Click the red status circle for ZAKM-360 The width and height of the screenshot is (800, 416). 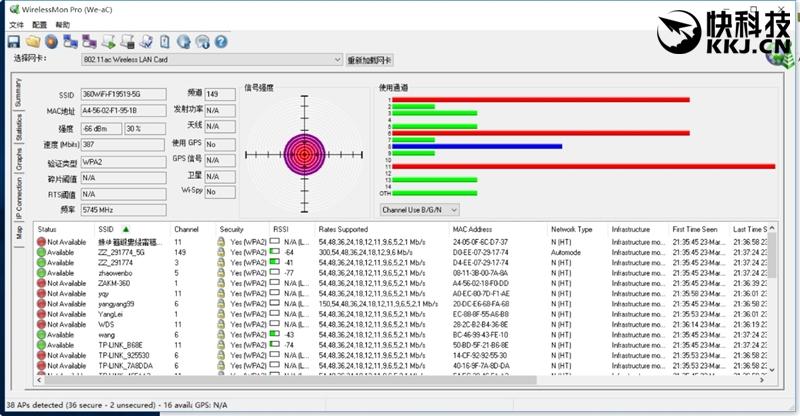click(x=41, y=283)
